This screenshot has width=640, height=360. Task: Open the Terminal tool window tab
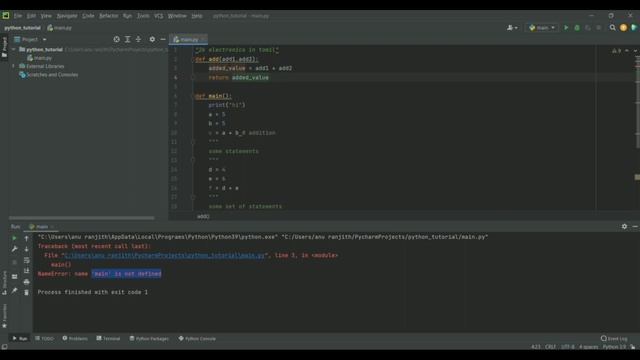click(x=108, y=339)
